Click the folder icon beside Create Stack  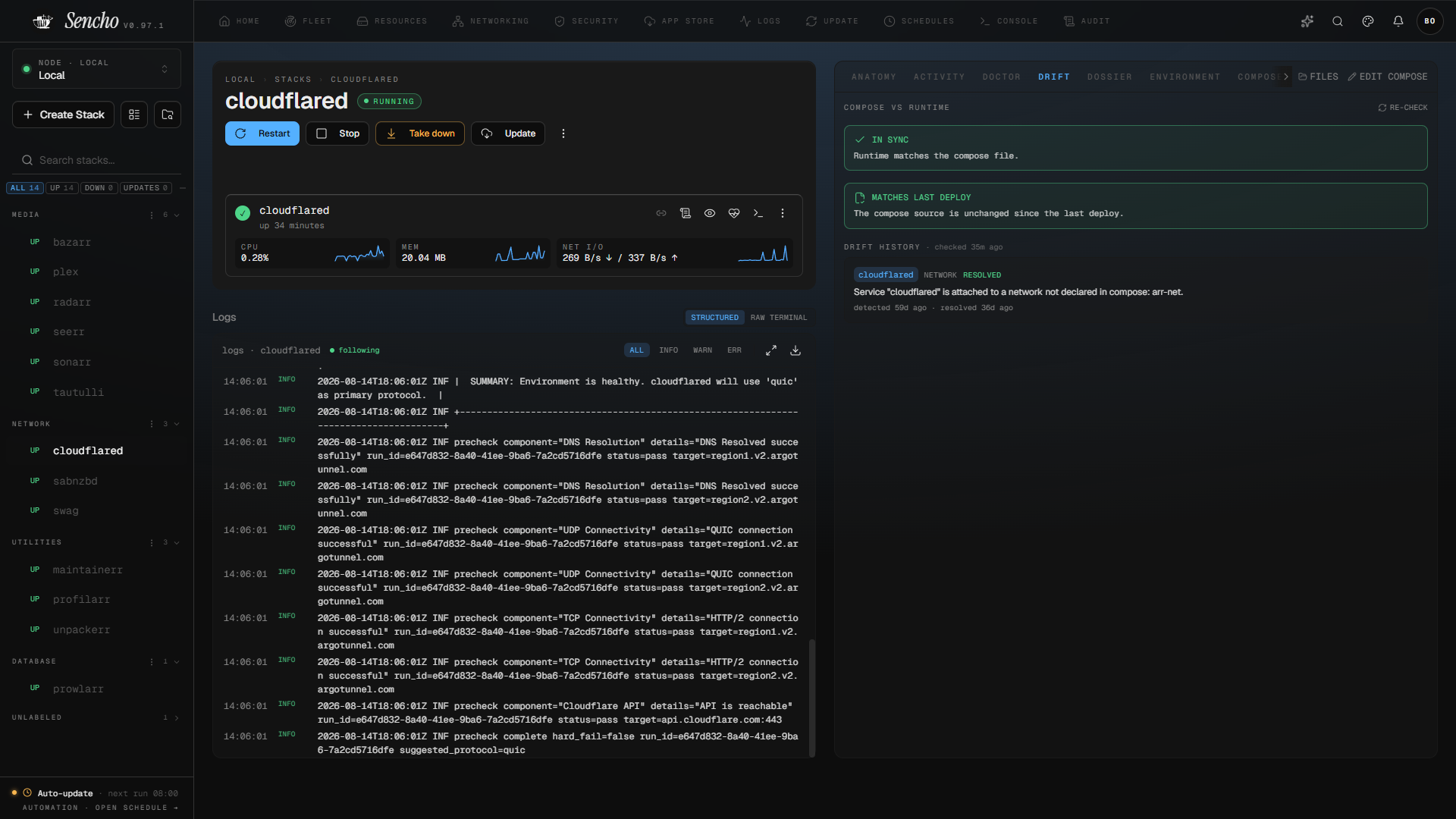pyautogui.click(x=168, y=115)
